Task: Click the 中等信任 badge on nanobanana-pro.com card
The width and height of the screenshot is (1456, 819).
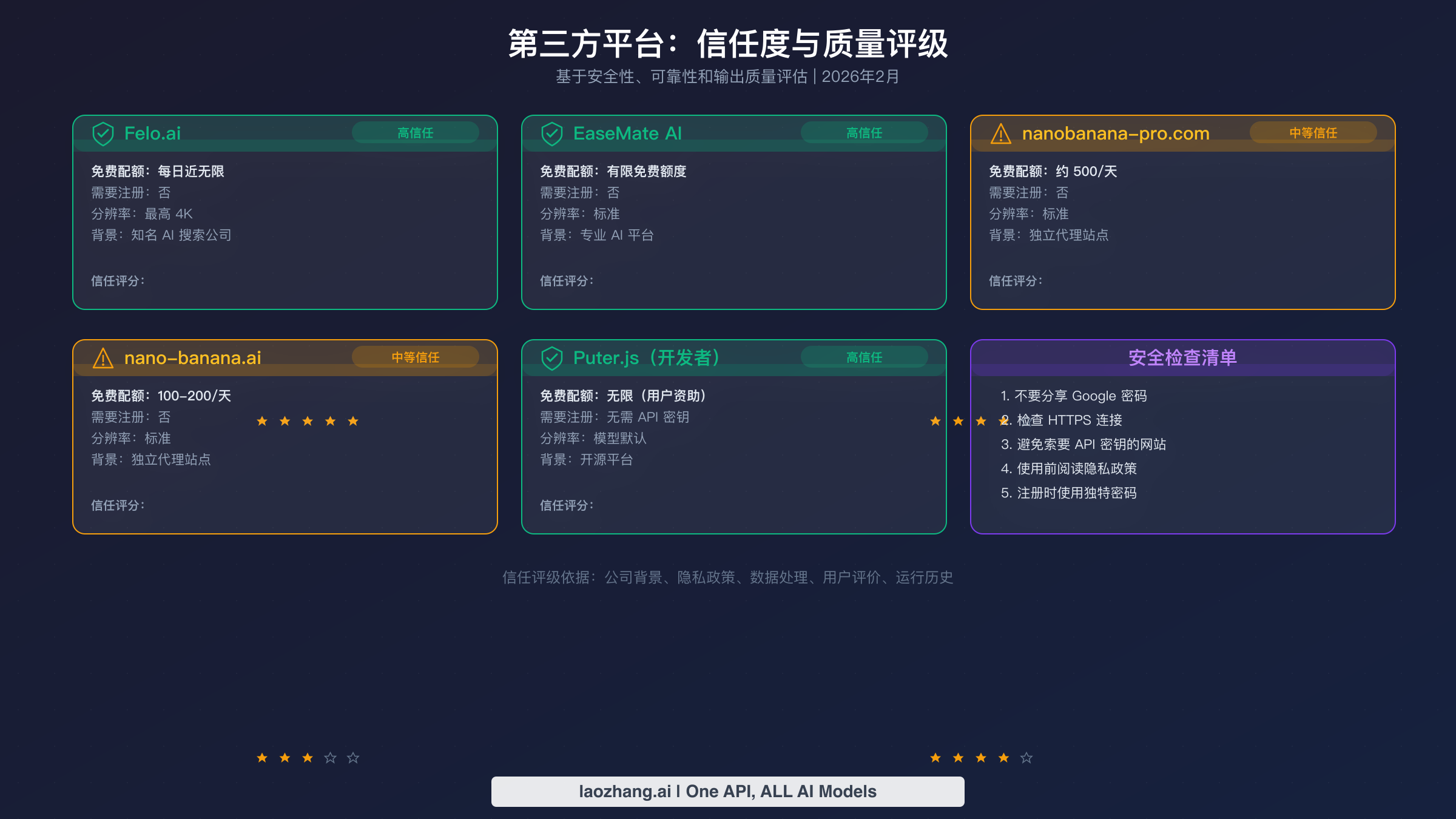Action: (x=1313, y=133)
